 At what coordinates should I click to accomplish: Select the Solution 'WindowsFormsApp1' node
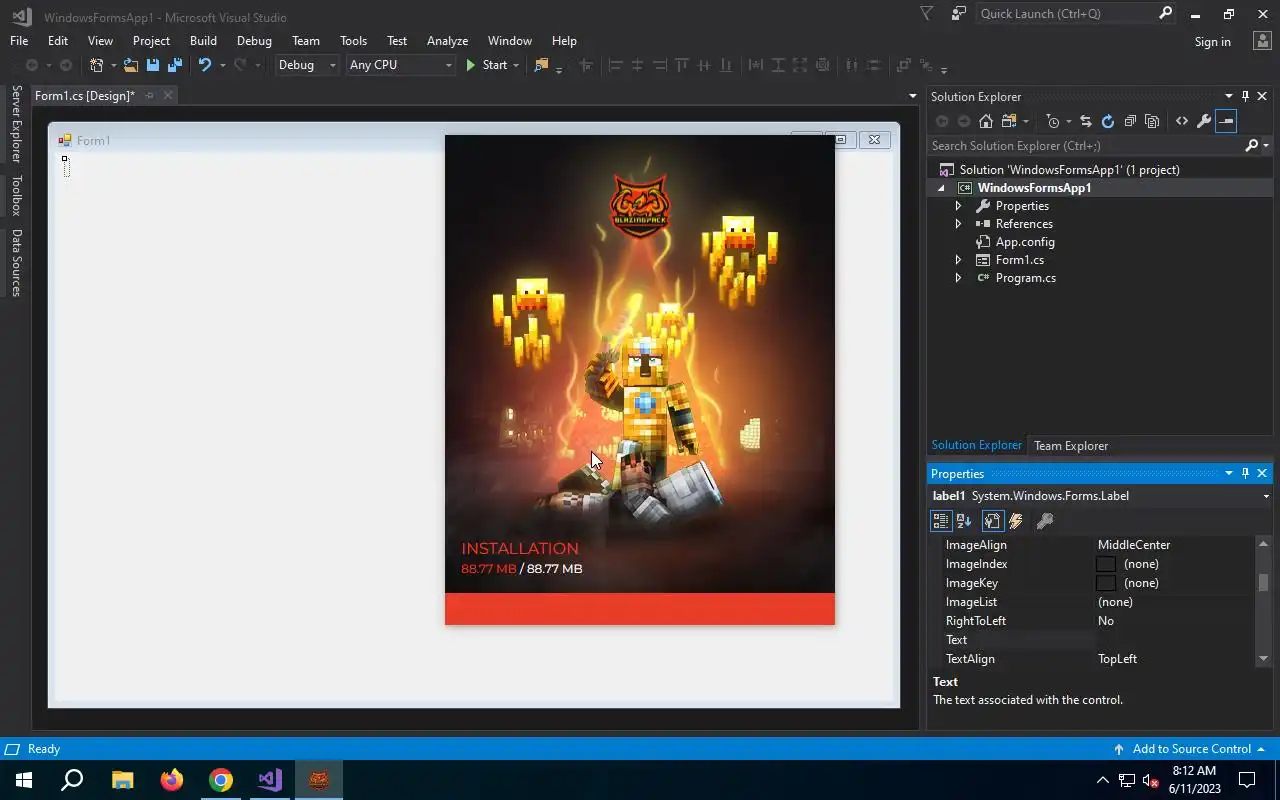coord(1069,170)
